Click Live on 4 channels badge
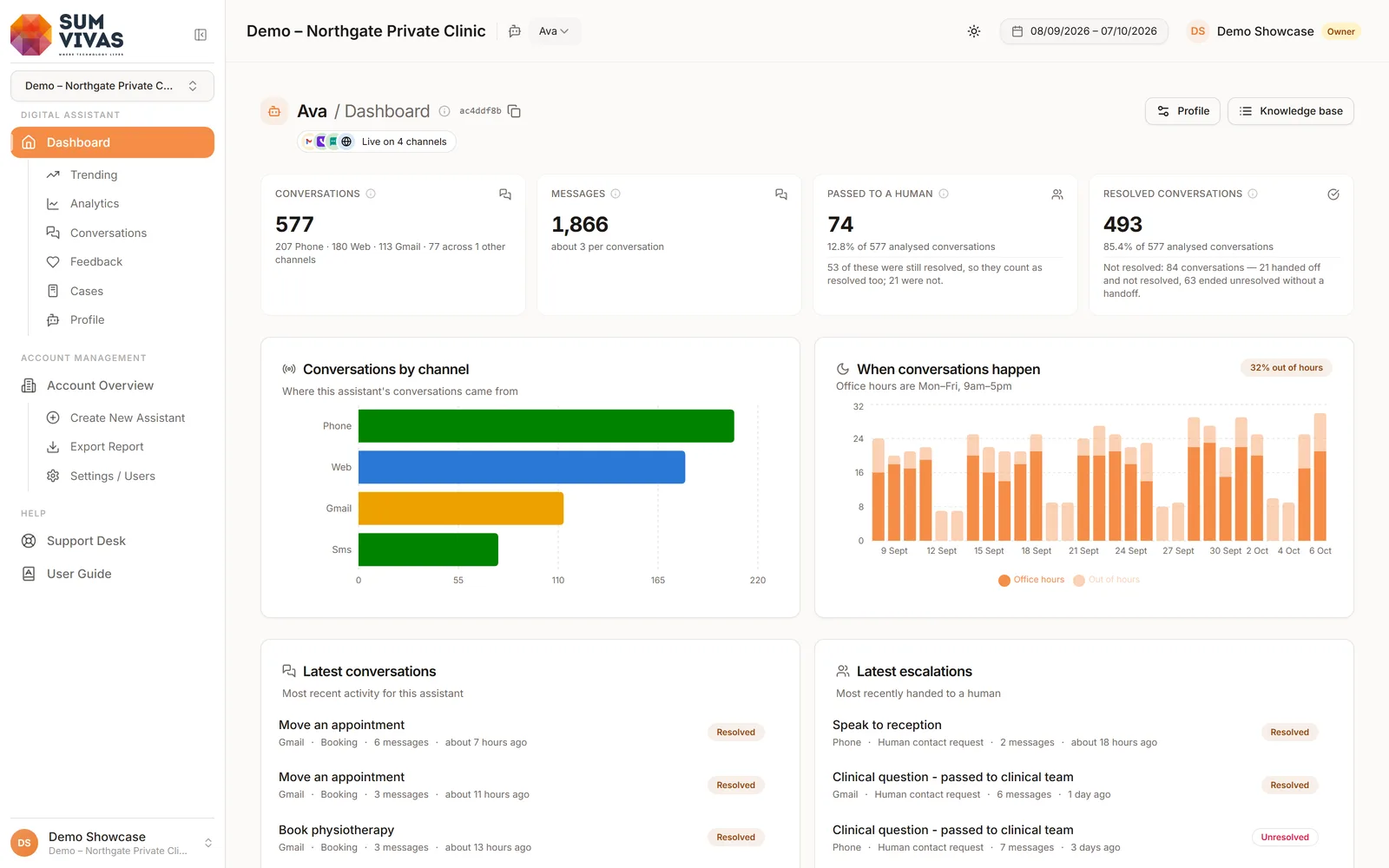The image size is (1389, 868). [377, 141]
